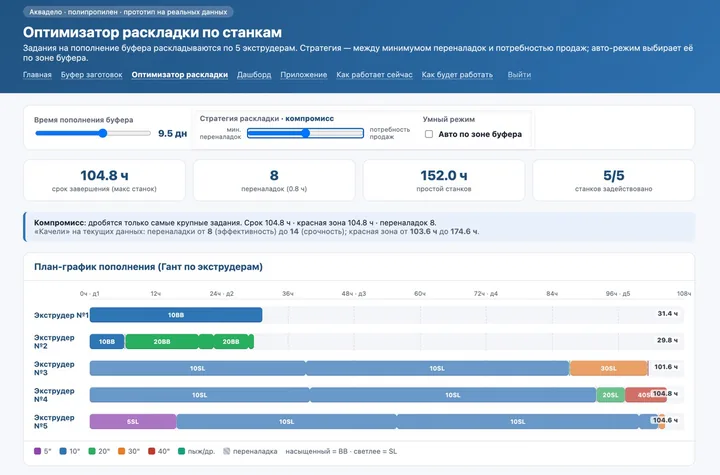This screenshot has width=720, height=475.
Task: Click the Экструдер №4 row label
Action: pos(54,395)
